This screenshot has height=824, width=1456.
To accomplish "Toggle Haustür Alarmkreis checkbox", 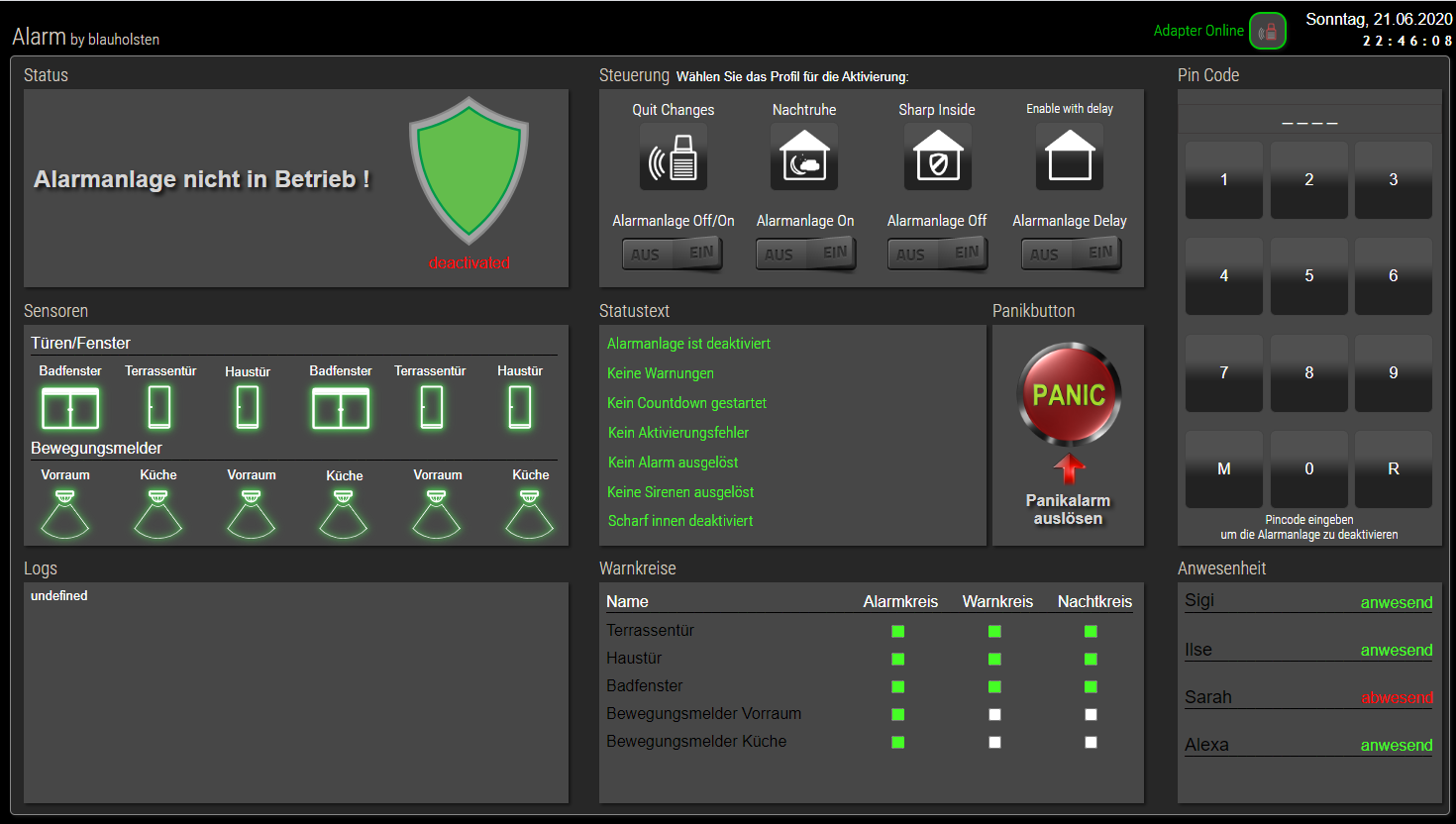I will click(898, 659).
